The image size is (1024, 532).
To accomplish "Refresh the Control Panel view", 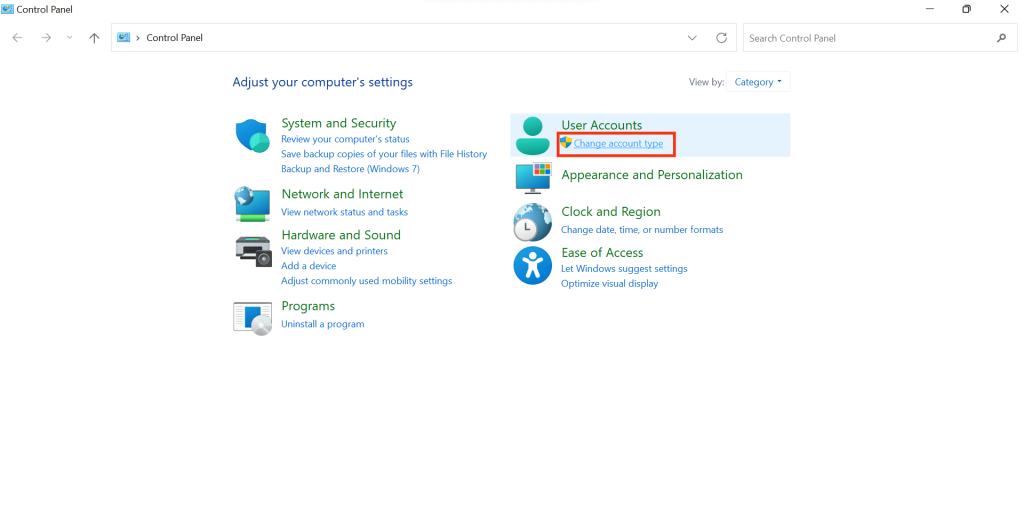I will [x=721, y=38].
